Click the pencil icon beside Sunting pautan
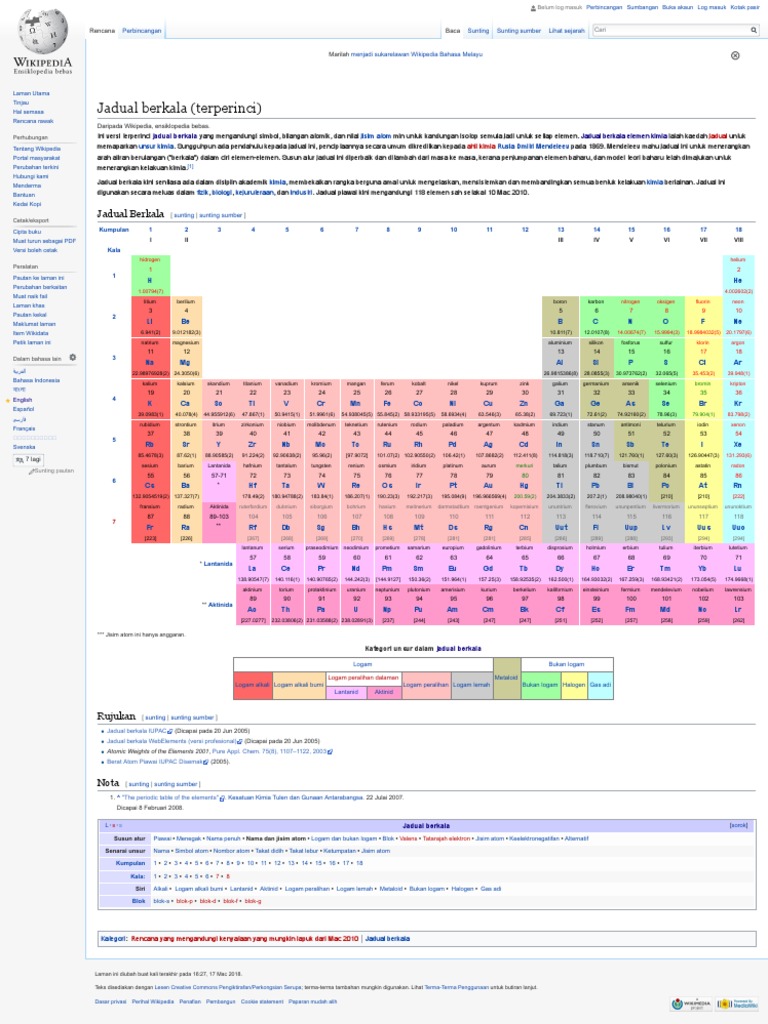768x1024 pixels. tap(30, 471)
